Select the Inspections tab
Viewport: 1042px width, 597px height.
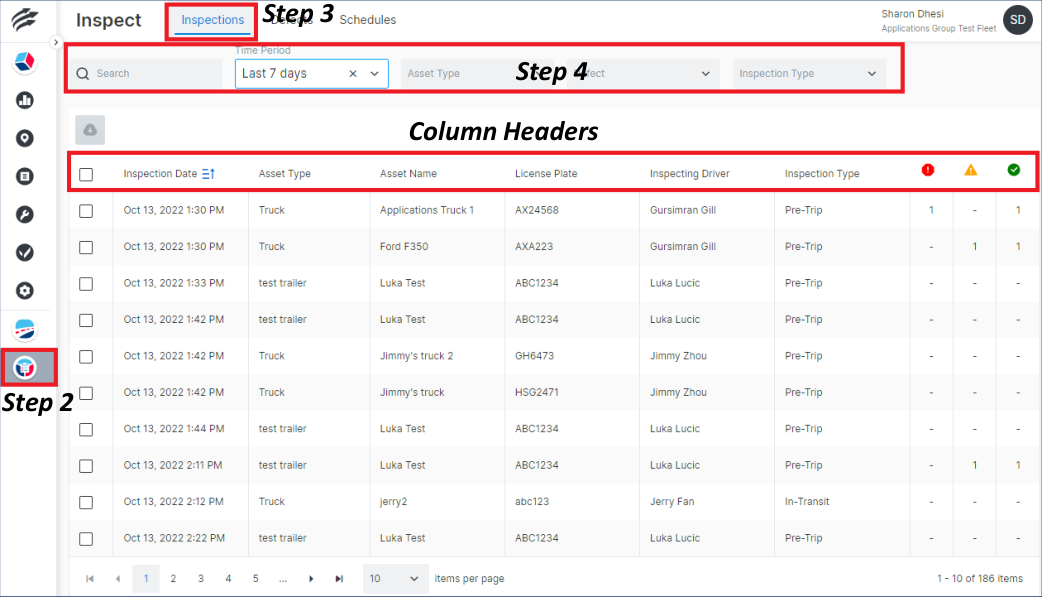(210, 19)
